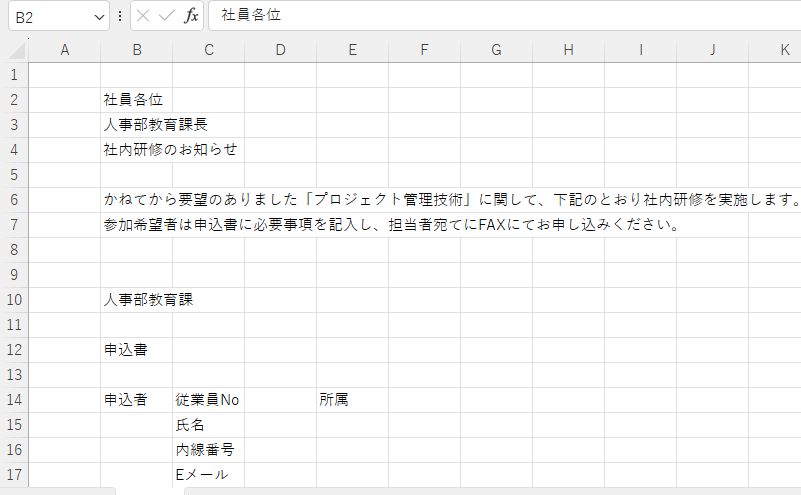Click the Enter checkmark icon in formula bar
The image size is (801, 495).
click(x=167, y=16)
